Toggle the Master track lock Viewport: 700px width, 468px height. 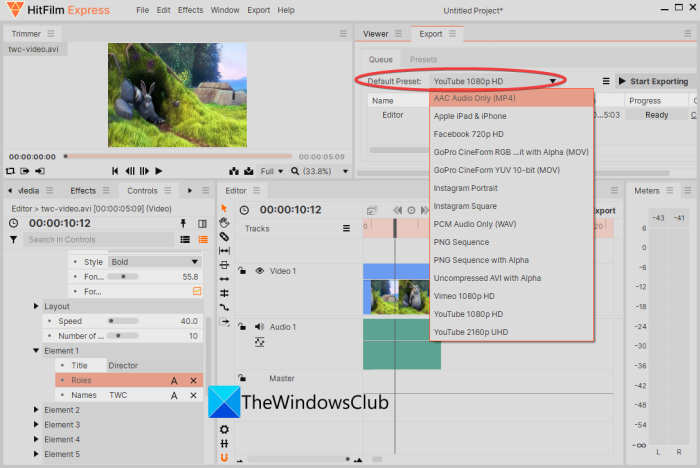pyautogui.click(x=242, y=378)
